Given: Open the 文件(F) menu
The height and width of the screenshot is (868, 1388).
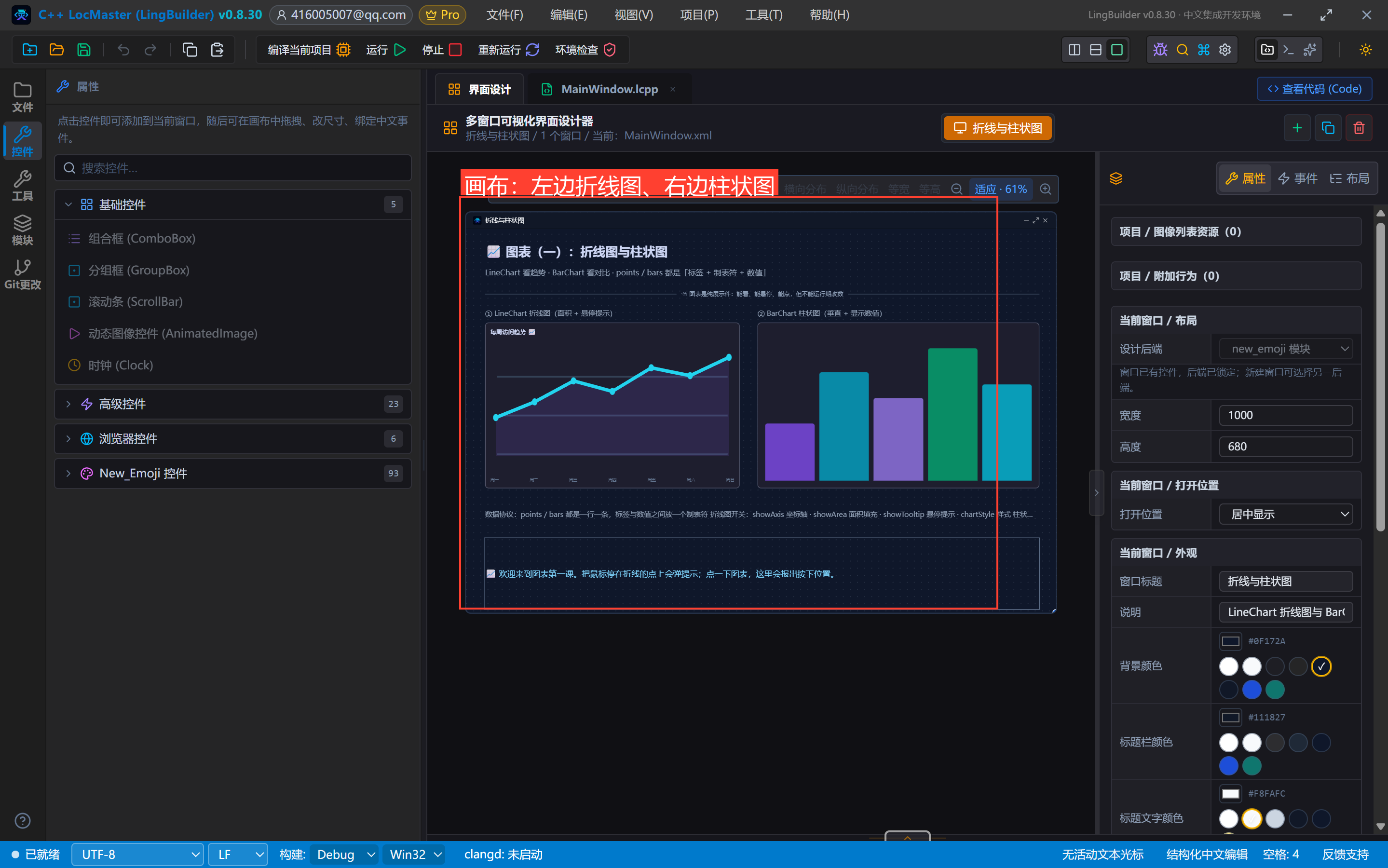Looking at the screenshot, I should click(x=504, y=15).
